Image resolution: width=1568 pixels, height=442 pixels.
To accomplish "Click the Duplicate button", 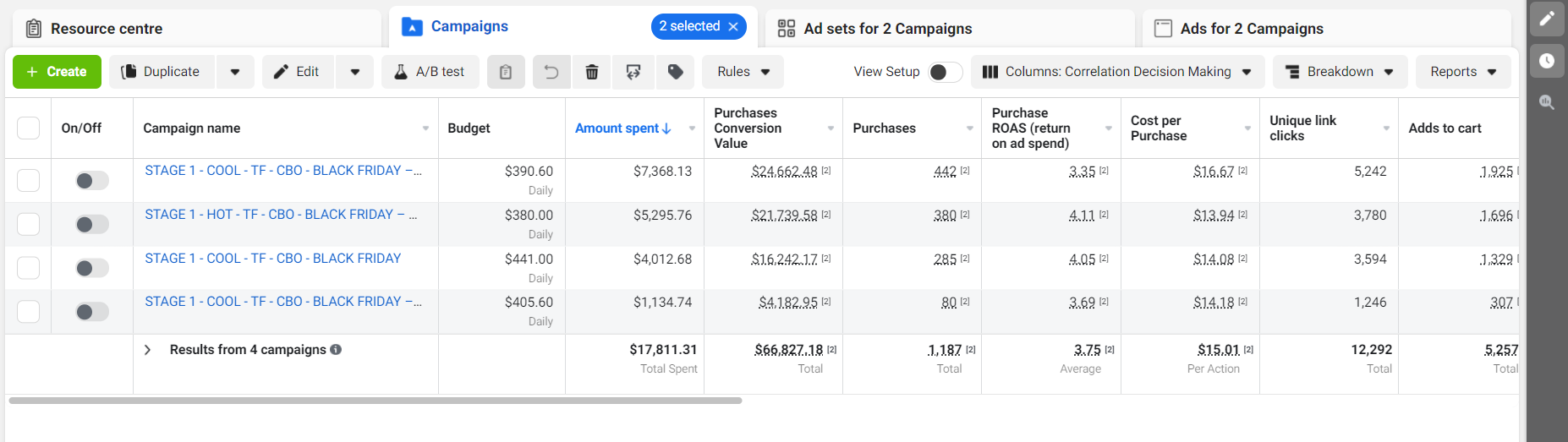I will (x=162, y=72).
